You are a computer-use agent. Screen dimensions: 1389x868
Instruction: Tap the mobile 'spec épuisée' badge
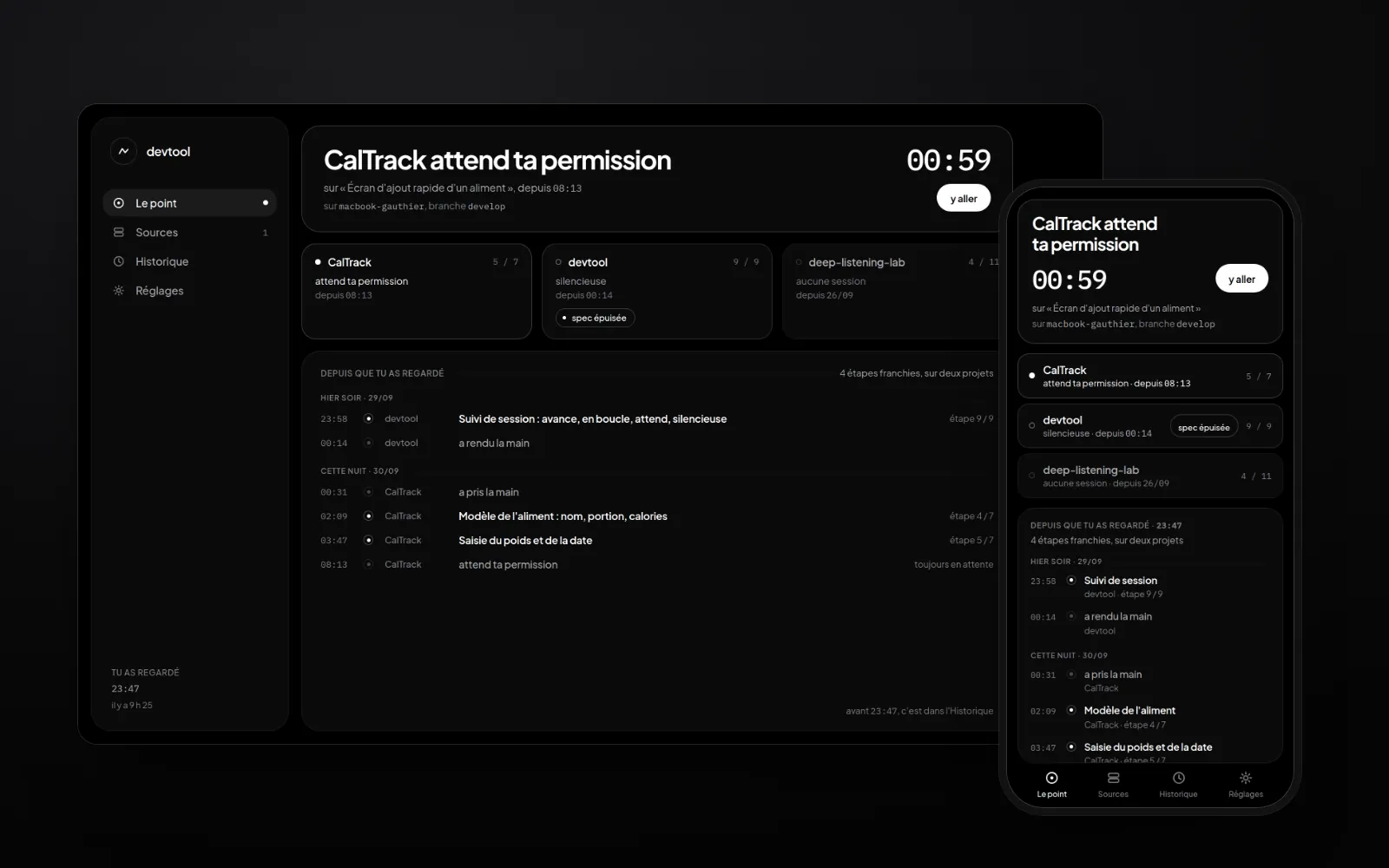[1203, 426]
